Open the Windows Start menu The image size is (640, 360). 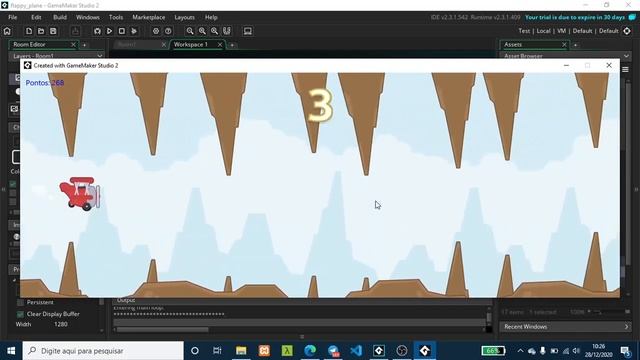[x=11, y=351]
